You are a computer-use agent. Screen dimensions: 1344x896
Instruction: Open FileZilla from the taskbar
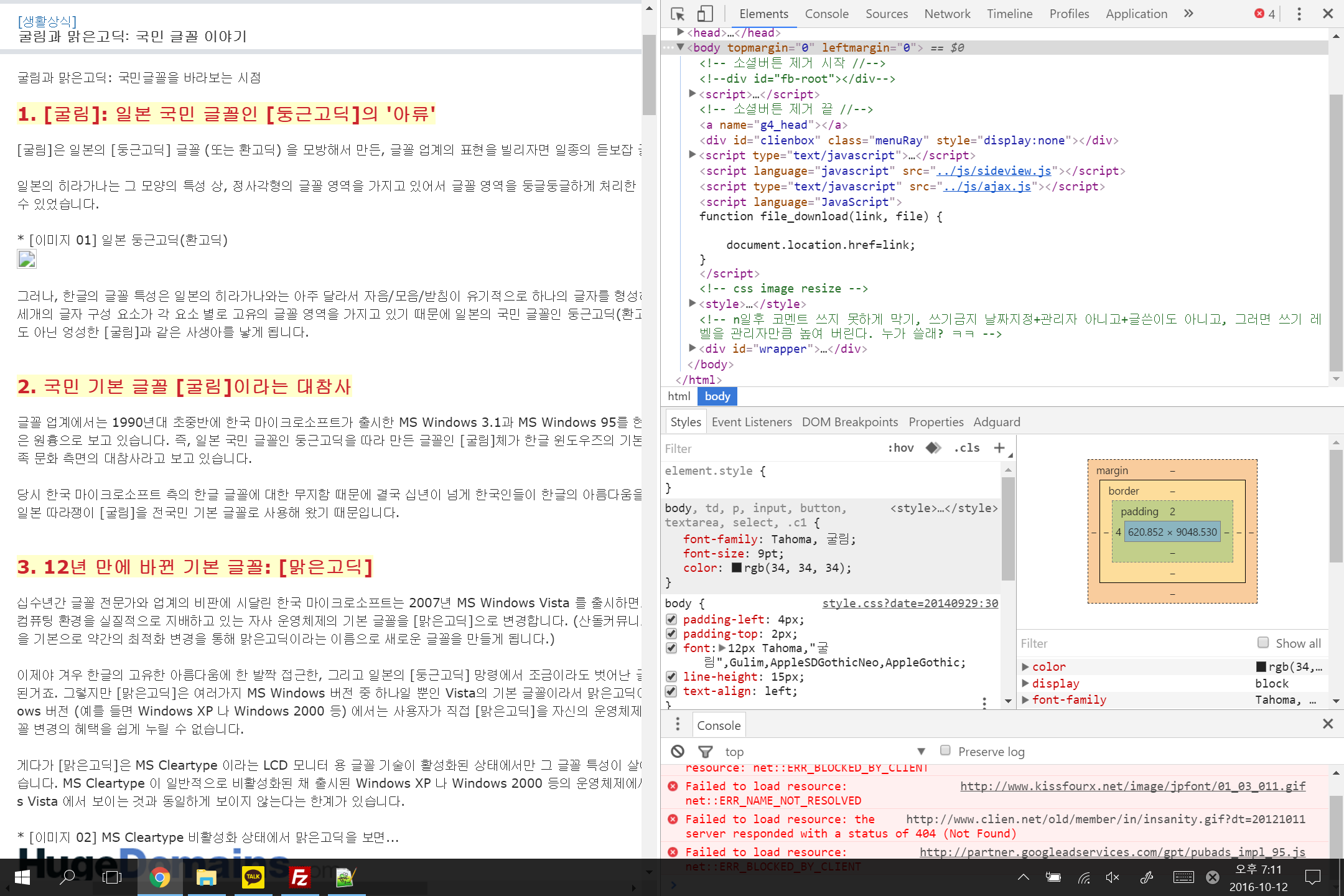[x=299, y=877]
